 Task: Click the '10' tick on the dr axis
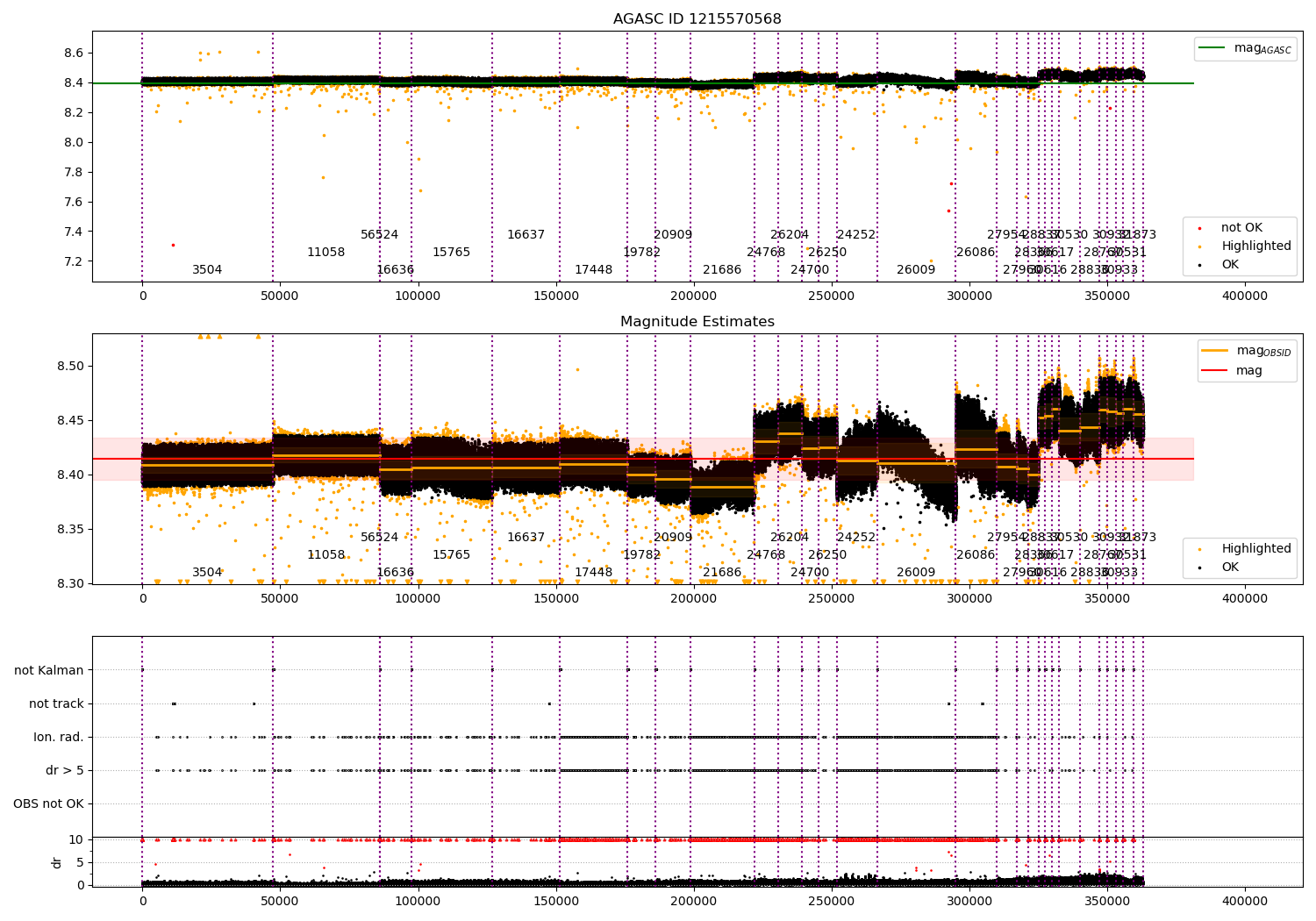click(x=77, y=840)
